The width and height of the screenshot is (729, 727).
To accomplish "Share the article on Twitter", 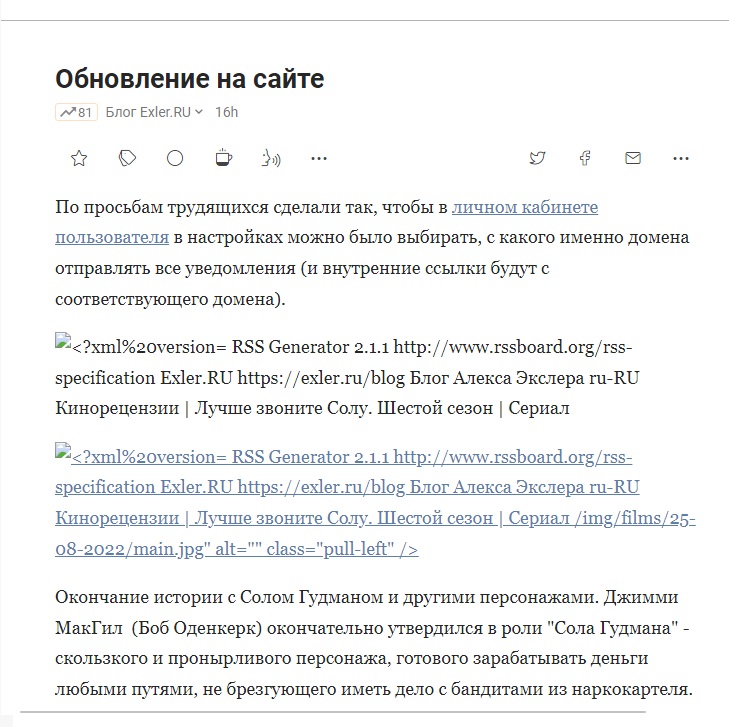I will click(537, 158).
